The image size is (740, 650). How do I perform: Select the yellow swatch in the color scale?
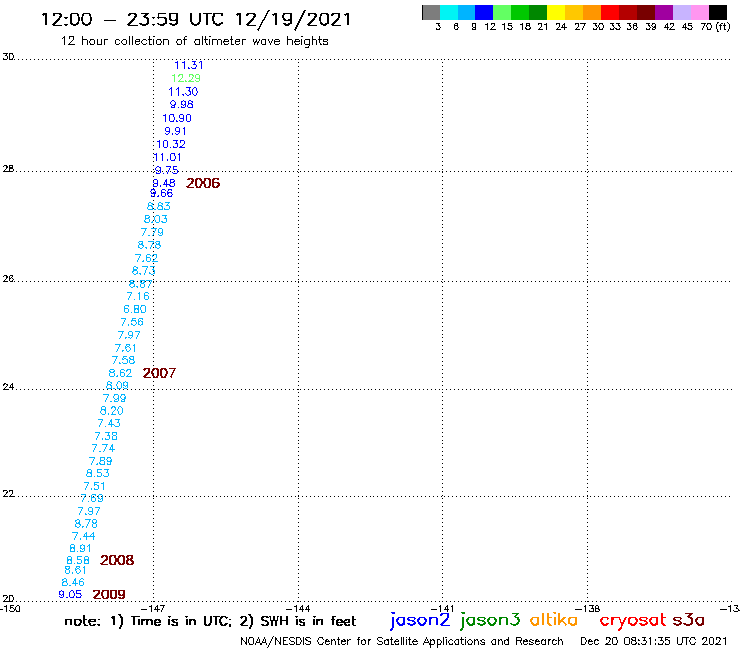[x=556, y=12]
